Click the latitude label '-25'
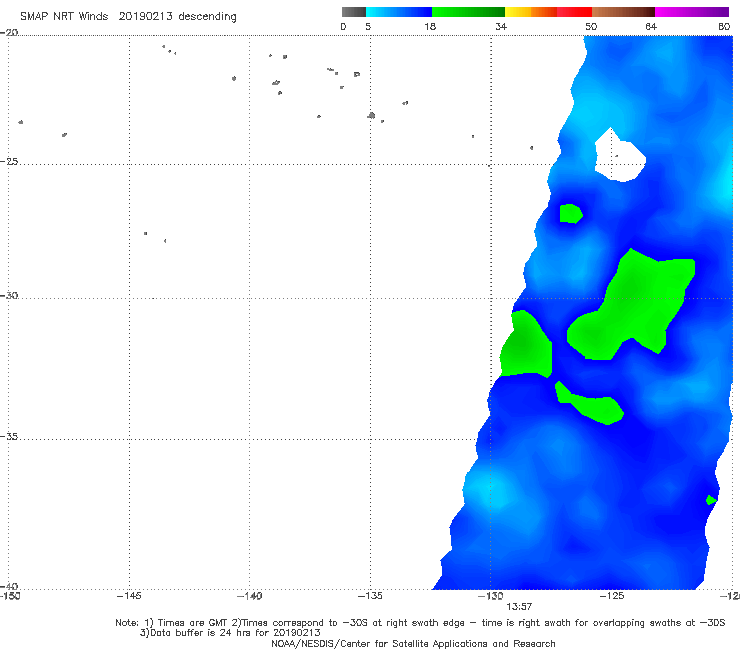This screenshot has width=740, height=650. click(9, 161)
